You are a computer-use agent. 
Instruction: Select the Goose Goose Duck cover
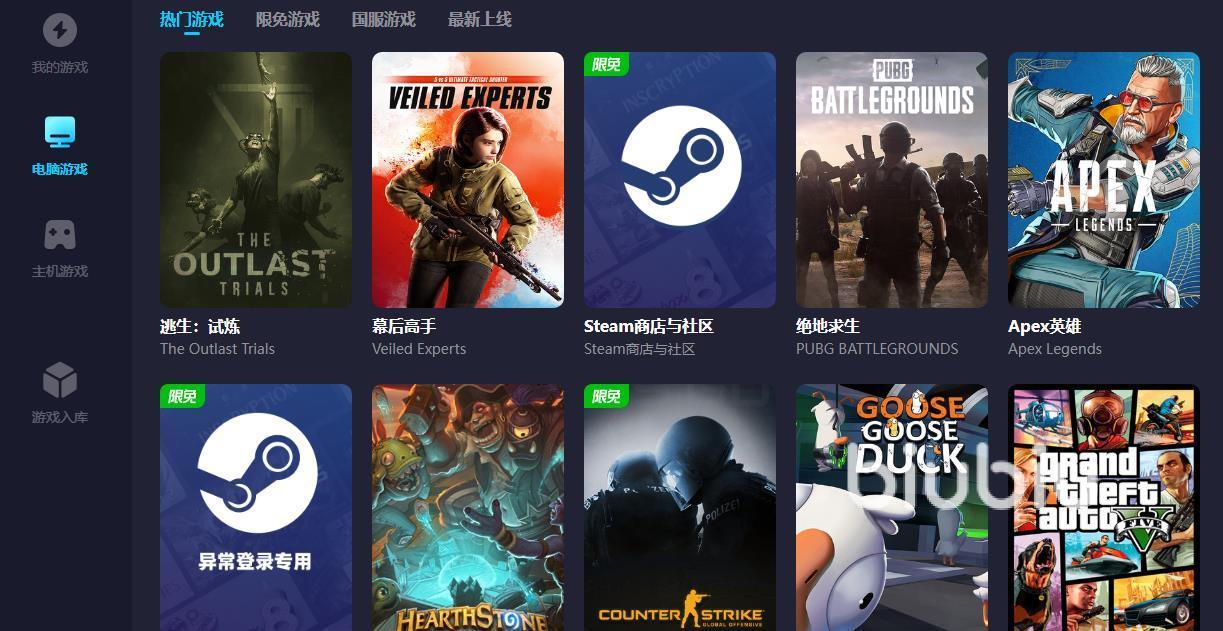tap(892, 507)
